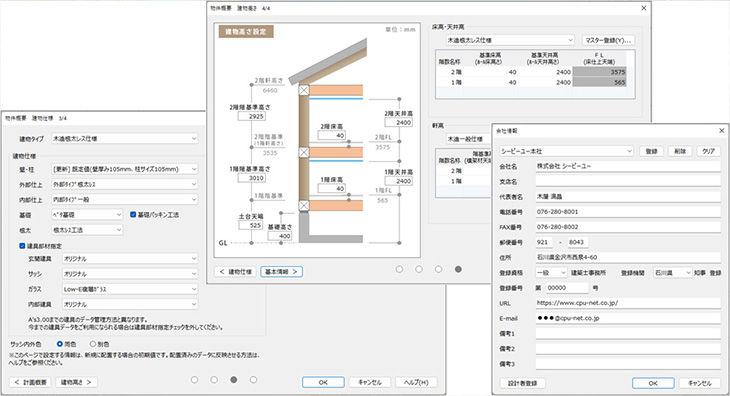
Task: Click the 登録 button in 会社情報
Action: [651, 151]
